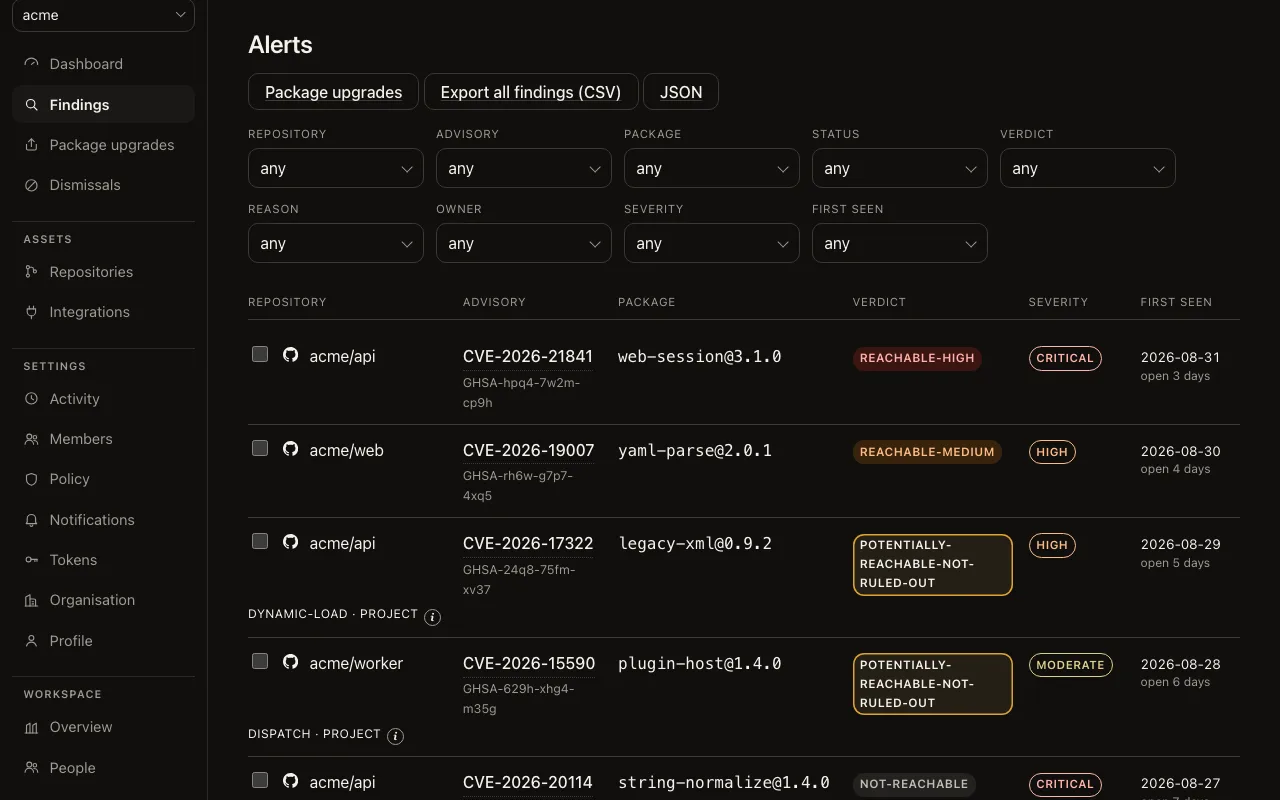Click the acme/worker repository name

[x=356, y=664]
